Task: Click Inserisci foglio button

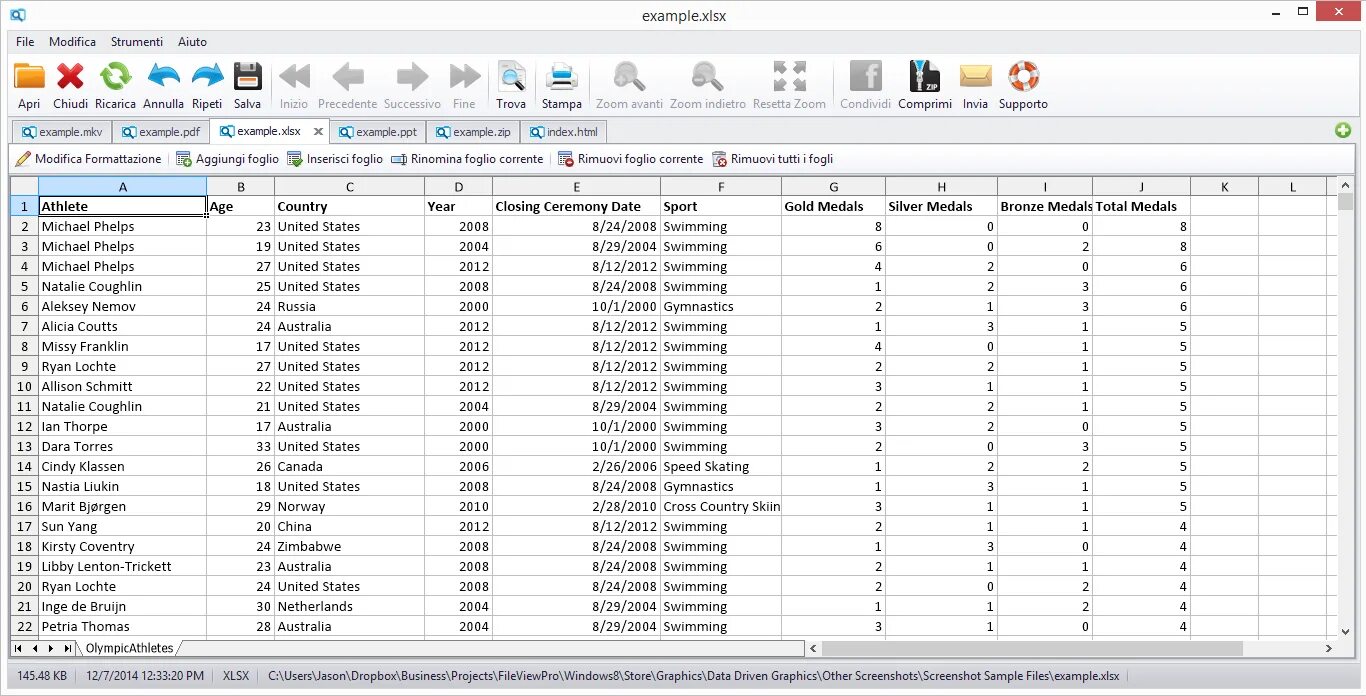Action: pos(334,159)
